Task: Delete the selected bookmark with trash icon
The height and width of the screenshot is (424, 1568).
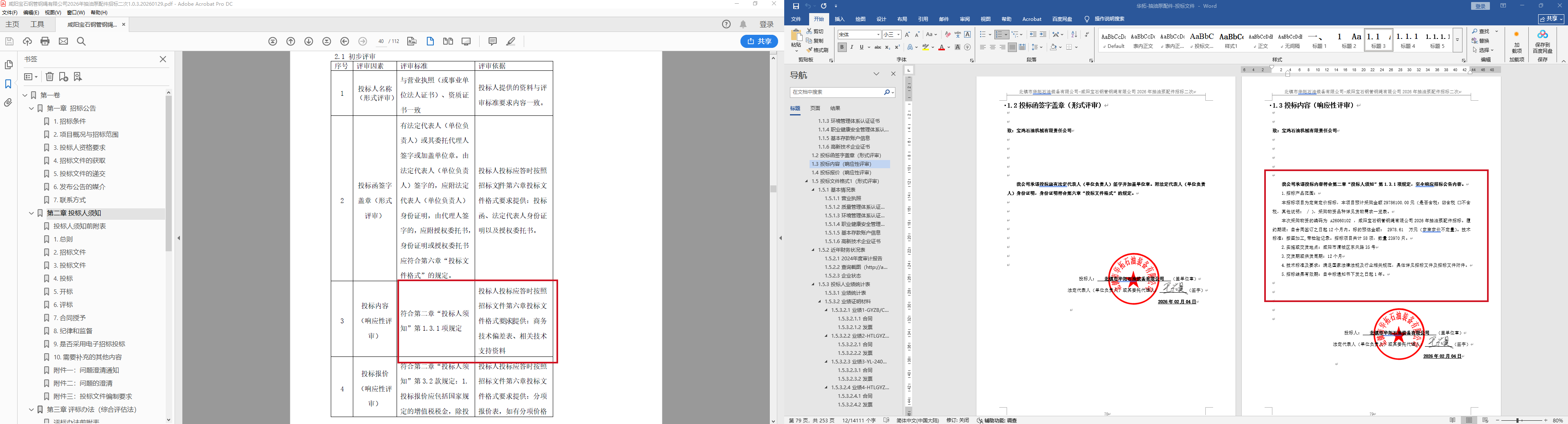Action: (50, 77)
